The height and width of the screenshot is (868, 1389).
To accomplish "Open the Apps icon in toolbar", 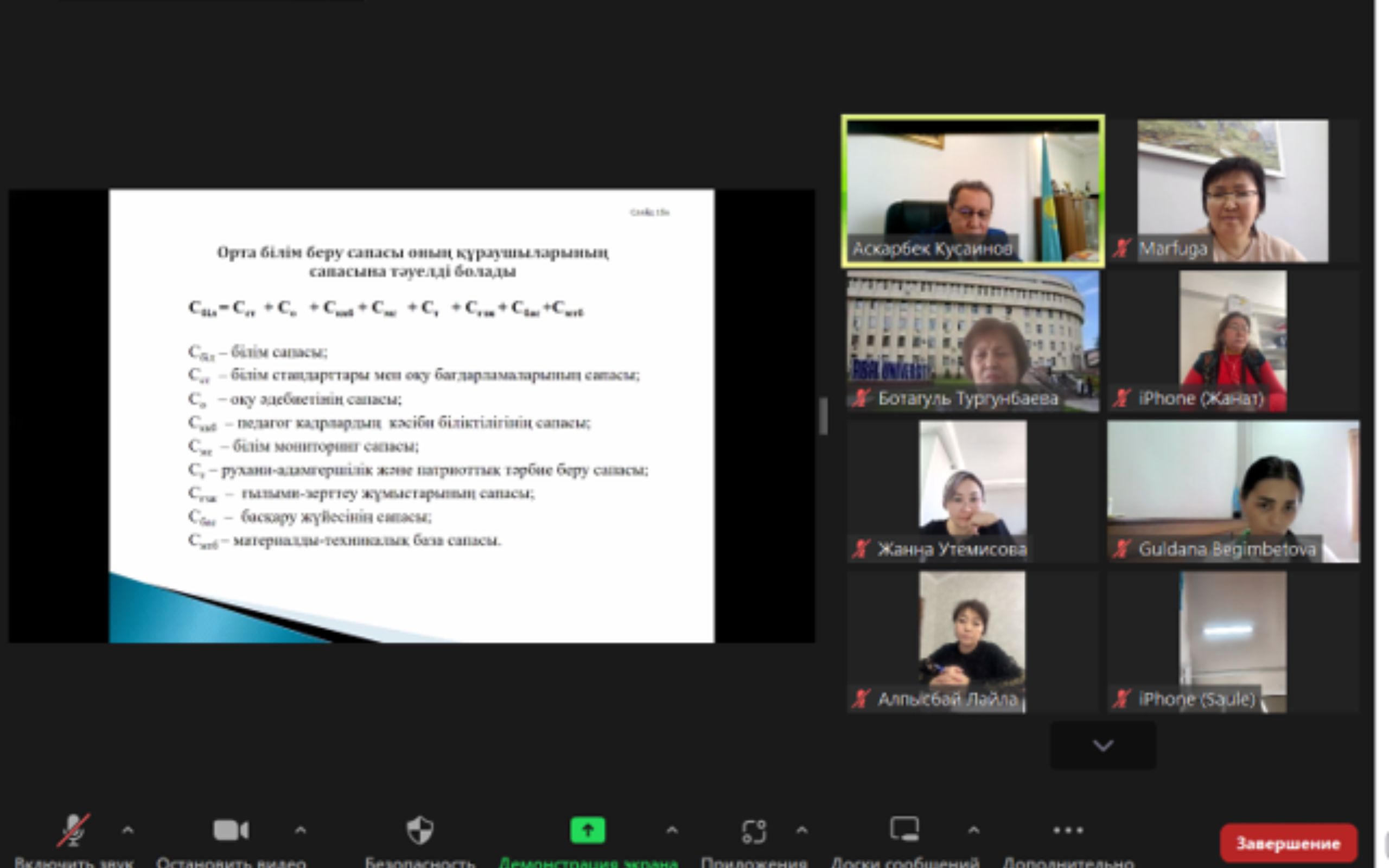I will (x=754, y=830).
